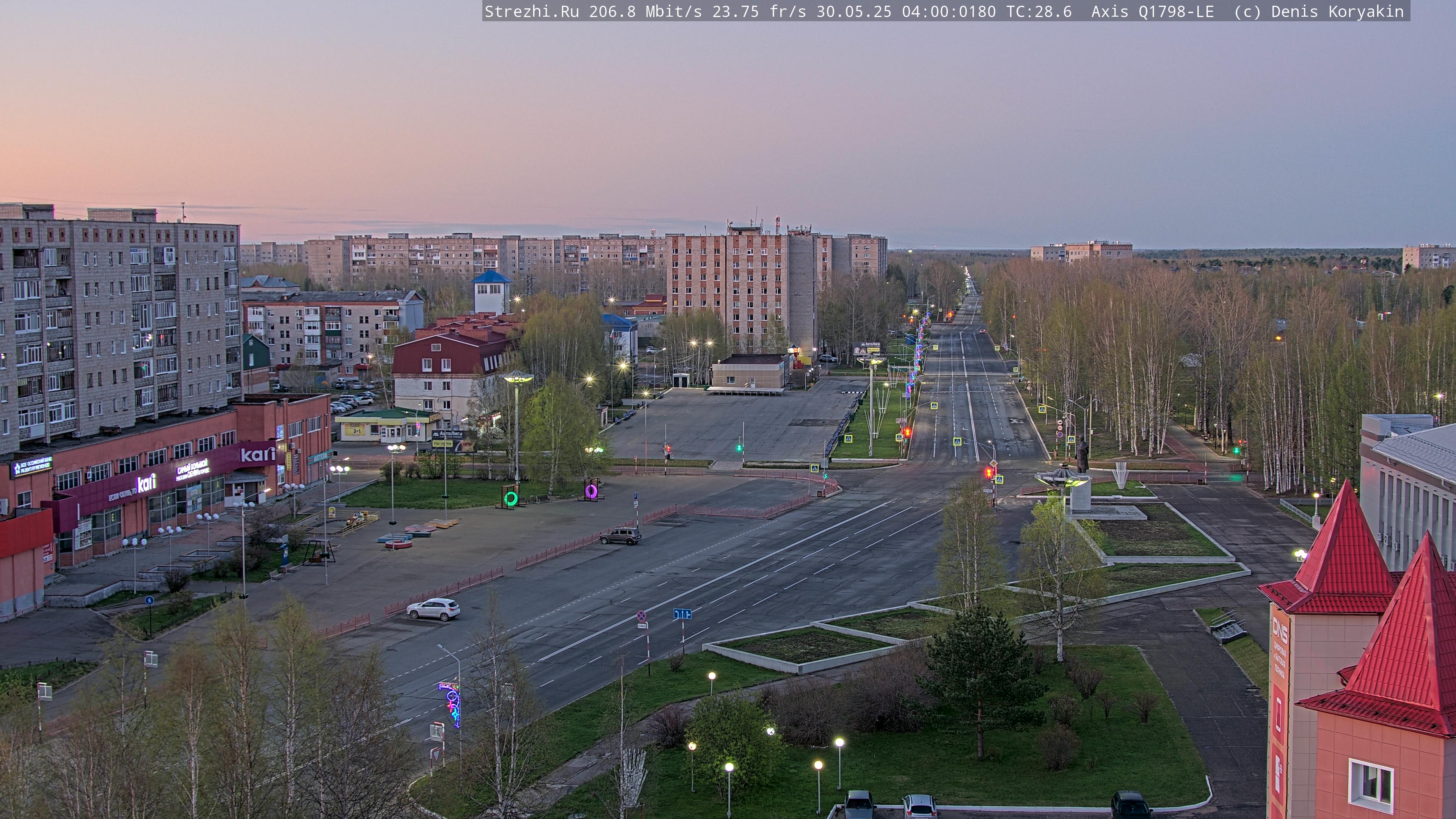
Task: Select the "TC:28.6" temperature reading
Action: coord(1039,12)
